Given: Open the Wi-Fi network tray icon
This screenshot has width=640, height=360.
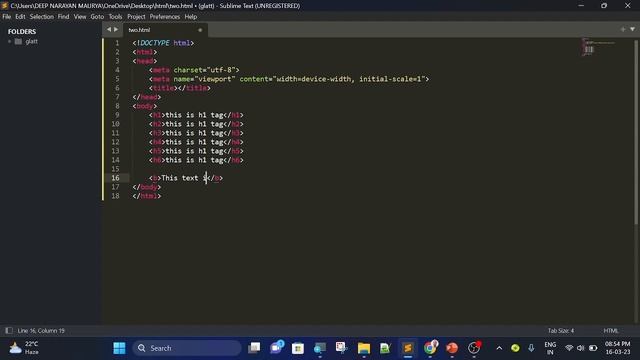Looking at the screenshot, I should coord(569,348).
